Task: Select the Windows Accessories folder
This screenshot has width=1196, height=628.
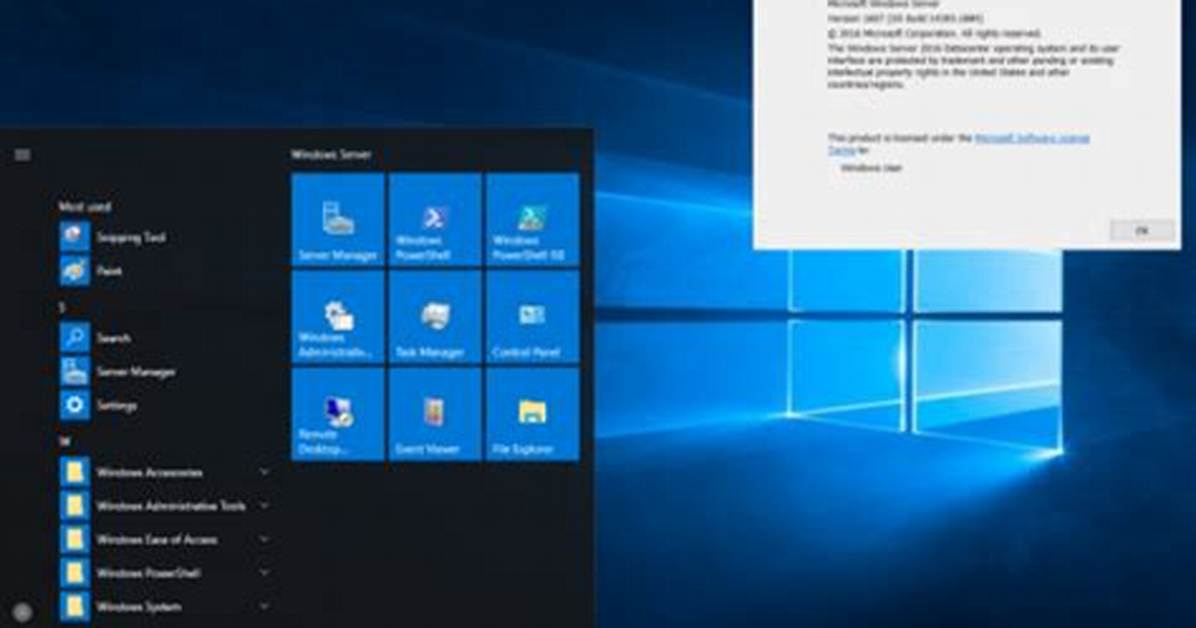Action: click(164, 472)
